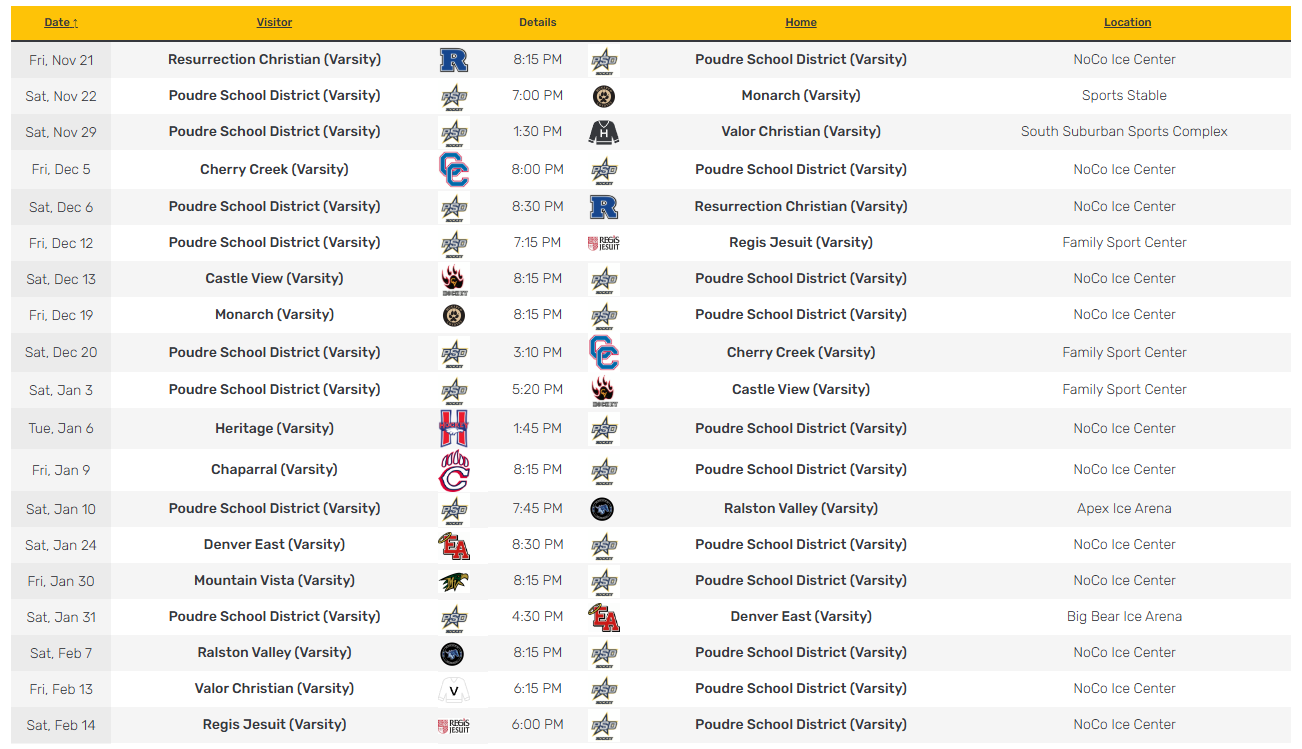The image size is (1302, 749).
Task: Click Mountain Vista eagle logo, Jan 30 row
Action: pyautogui.click(x=454, y=581)
